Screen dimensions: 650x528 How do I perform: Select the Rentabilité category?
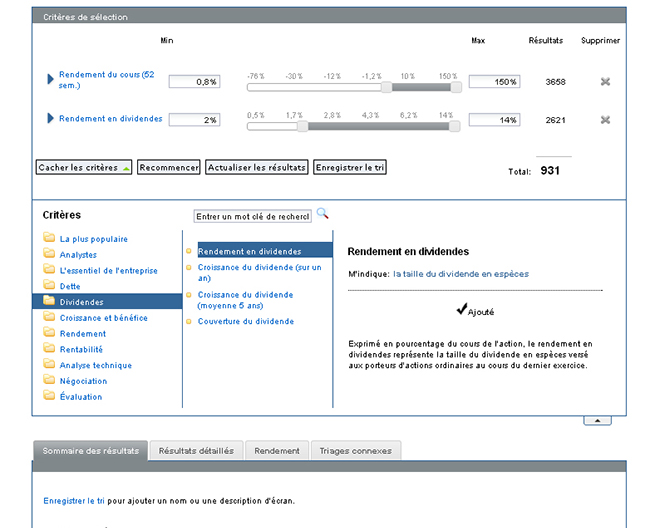pyautogui.click(x=81, y=349)
